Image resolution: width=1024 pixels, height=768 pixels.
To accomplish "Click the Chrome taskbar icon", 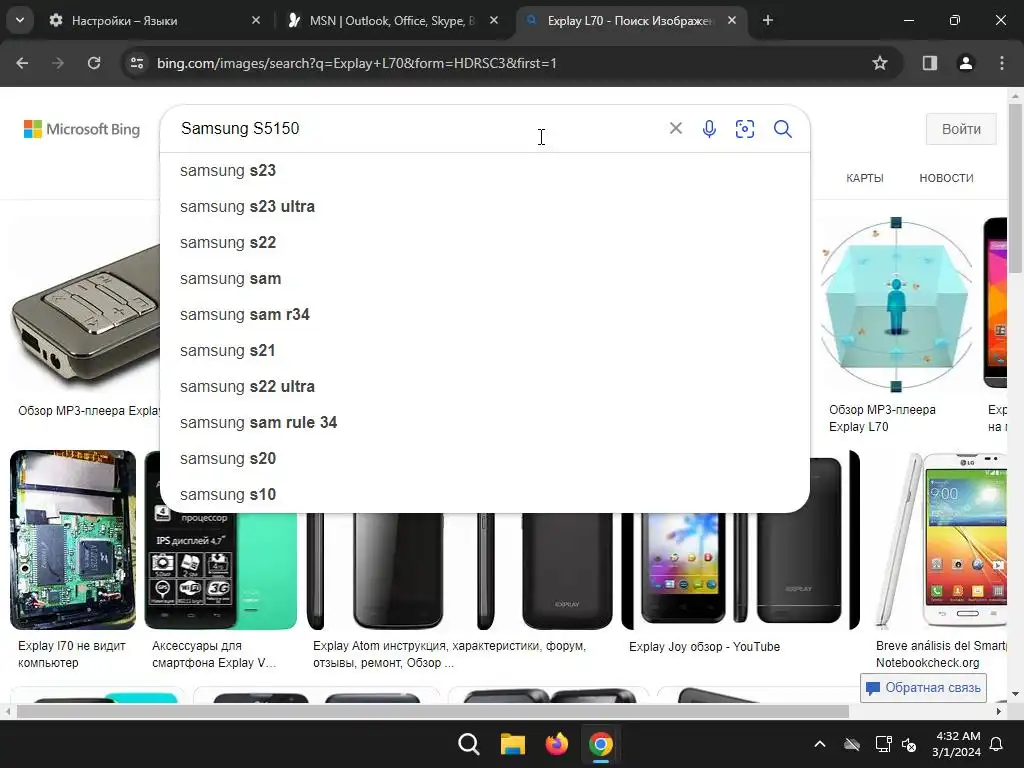I will (601, 744).
